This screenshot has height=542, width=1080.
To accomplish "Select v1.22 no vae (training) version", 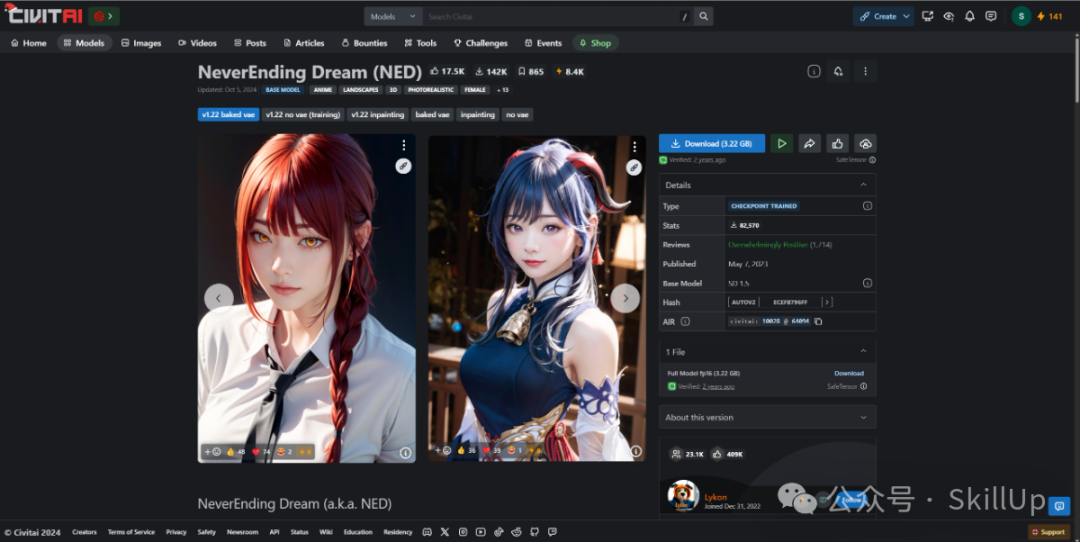I will click(303, 114).
